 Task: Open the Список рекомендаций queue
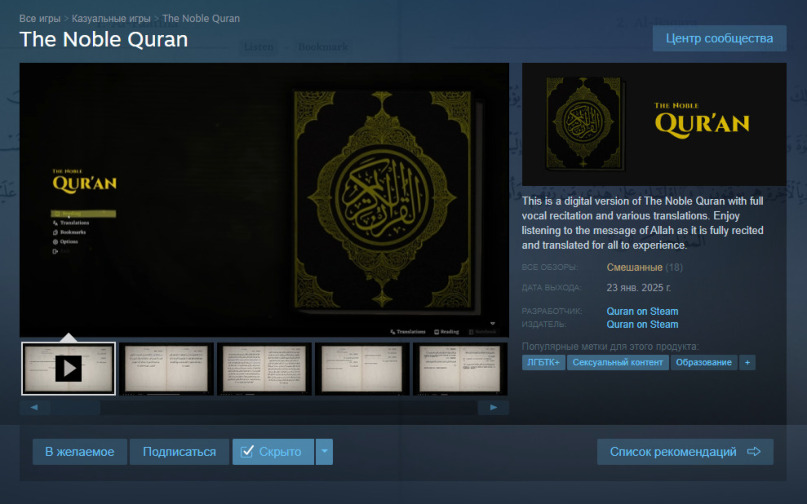click(x=685, y=452)
